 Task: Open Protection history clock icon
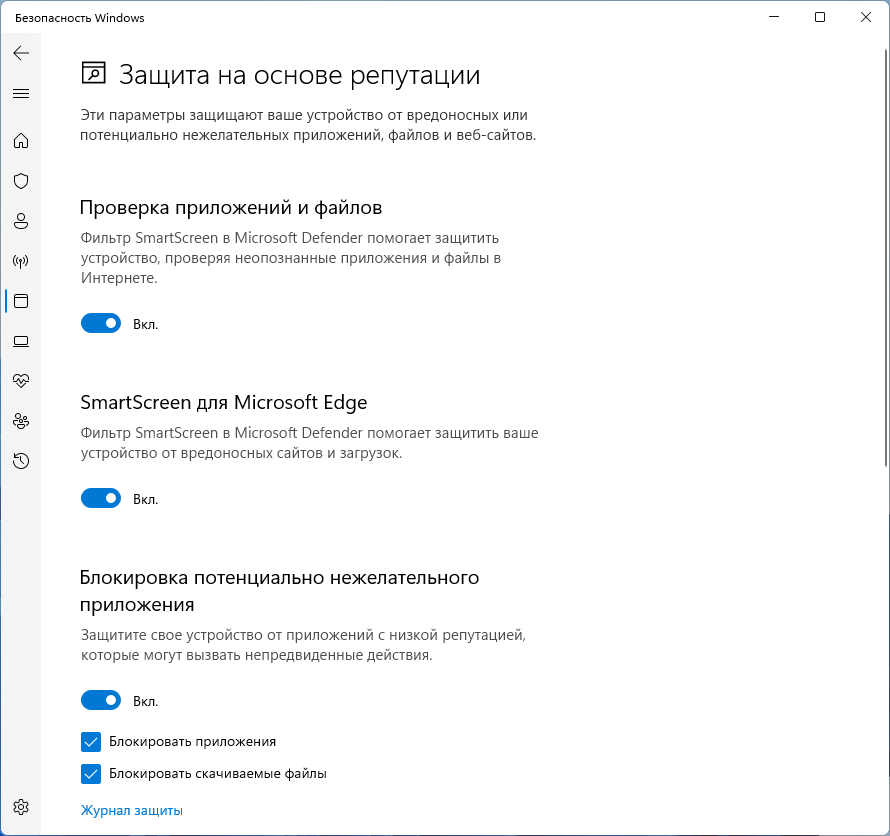(21, 461)
